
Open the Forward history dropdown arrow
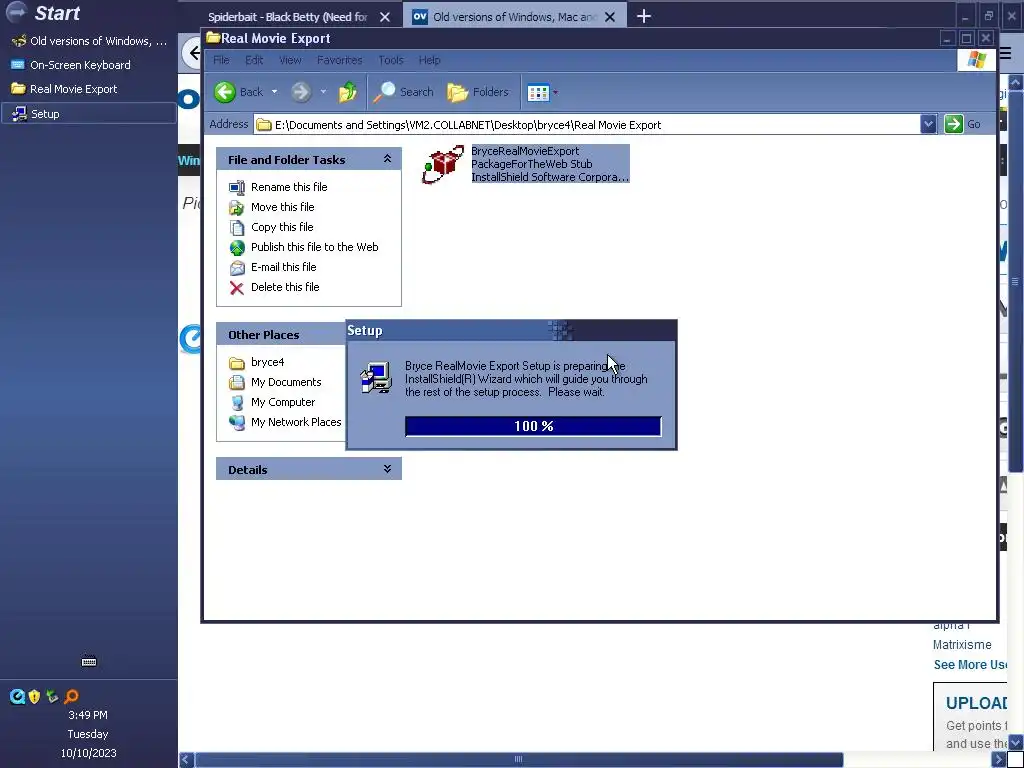pos(323,92)
